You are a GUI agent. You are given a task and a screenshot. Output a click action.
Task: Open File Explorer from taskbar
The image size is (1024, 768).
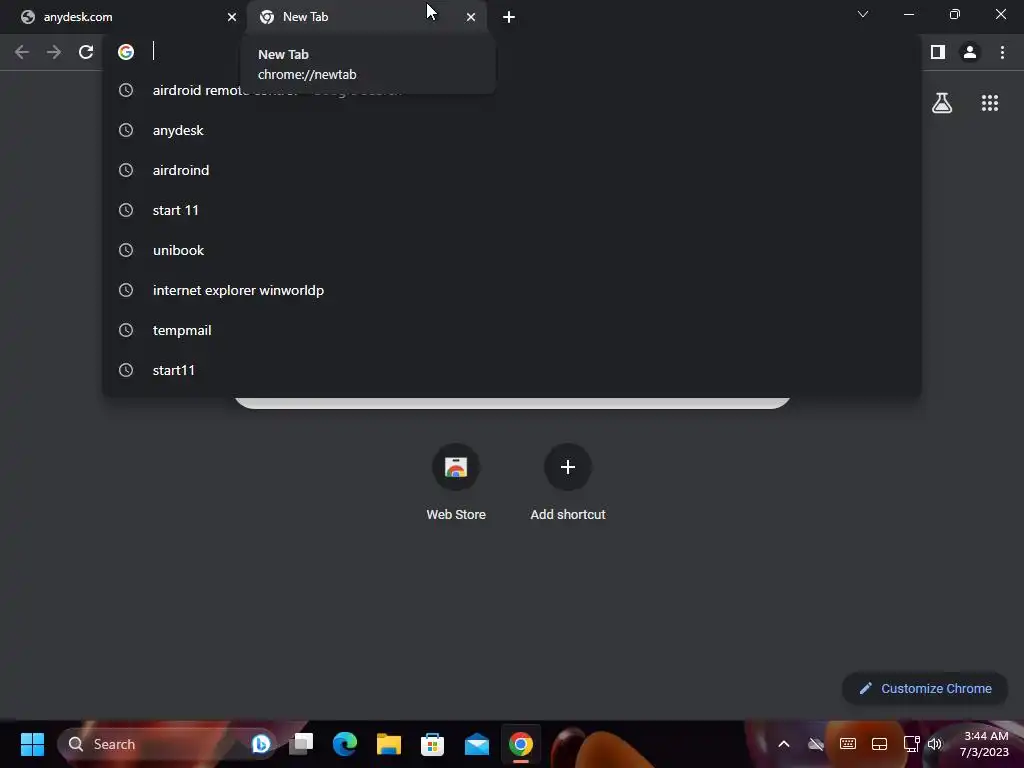coord(389,744)
